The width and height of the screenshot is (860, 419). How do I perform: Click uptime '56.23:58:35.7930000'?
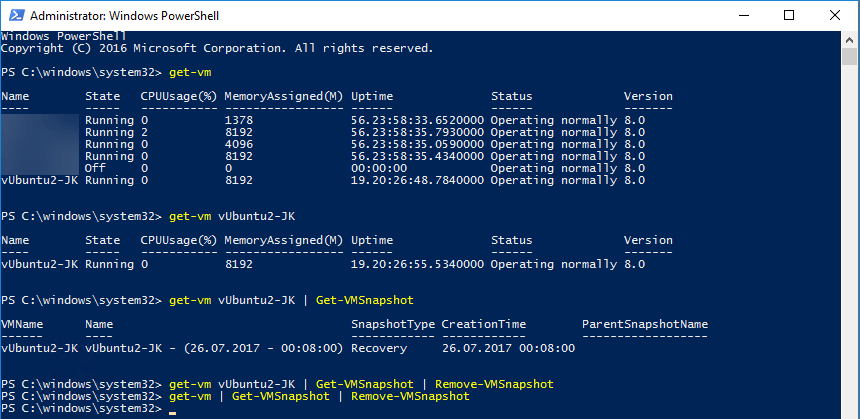tap(417, 132)
